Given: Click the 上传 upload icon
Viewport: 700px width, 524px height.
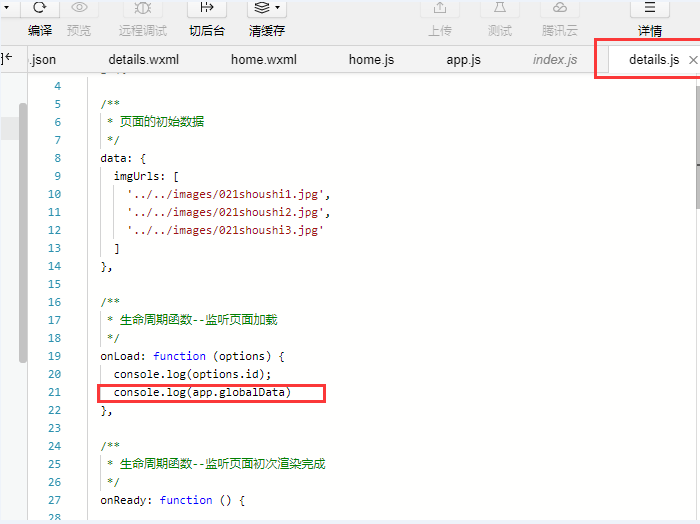Looking at the screenshot, I should pos(440,7).
